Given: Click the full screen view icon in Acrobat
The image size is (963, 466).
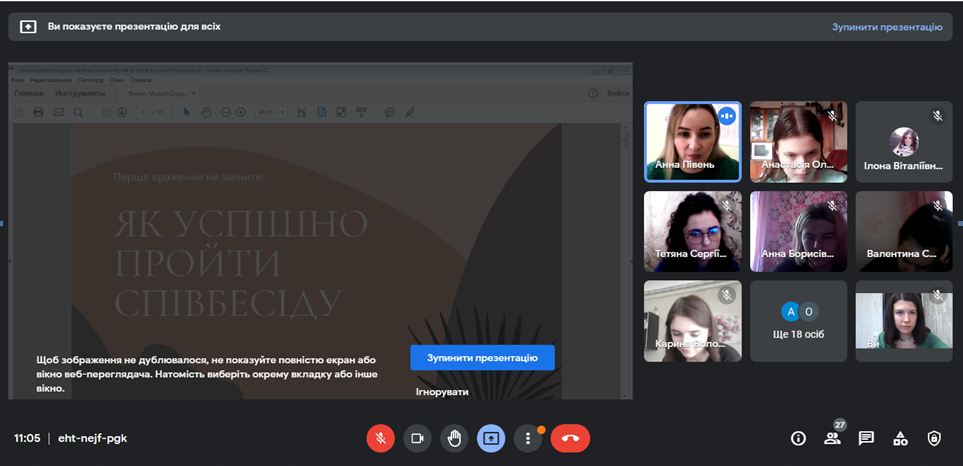Looking at the screenshot, I should 341,112.
